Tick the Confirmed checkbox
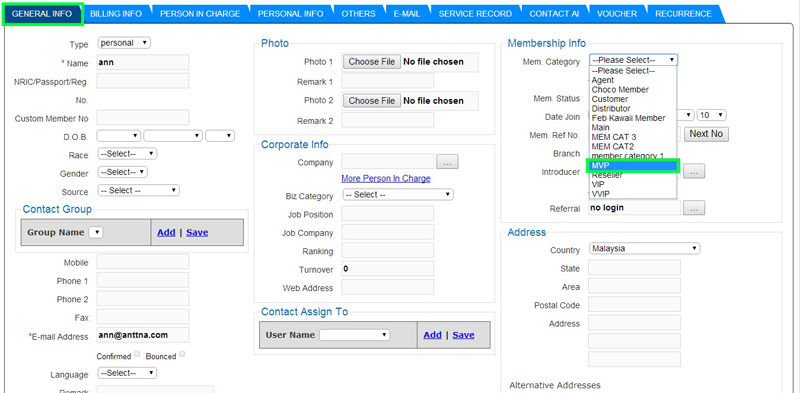800x393 pixels. pos(137,354)
